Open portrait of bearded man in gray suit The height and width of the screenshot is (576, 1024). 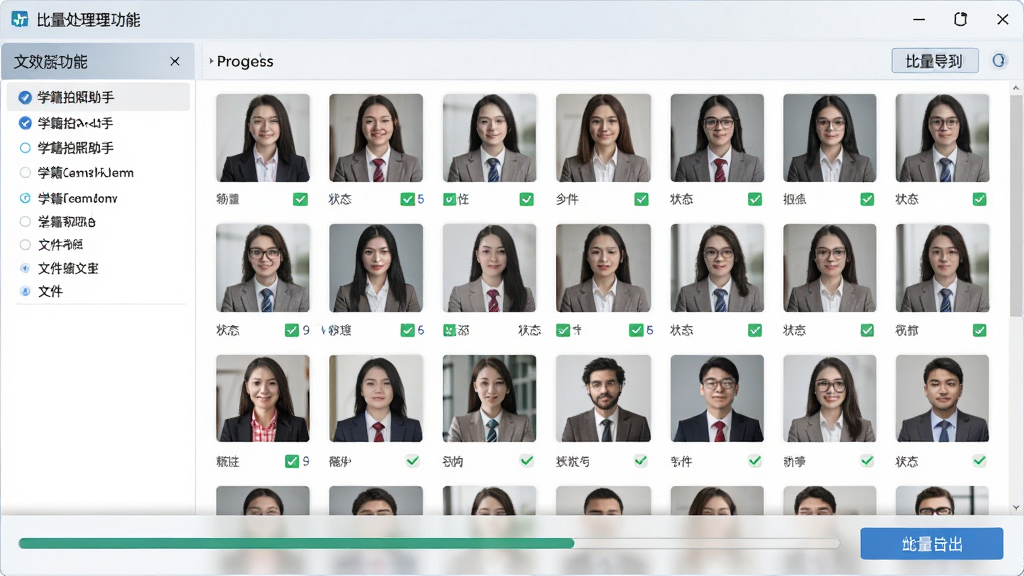tap(603, 398)
